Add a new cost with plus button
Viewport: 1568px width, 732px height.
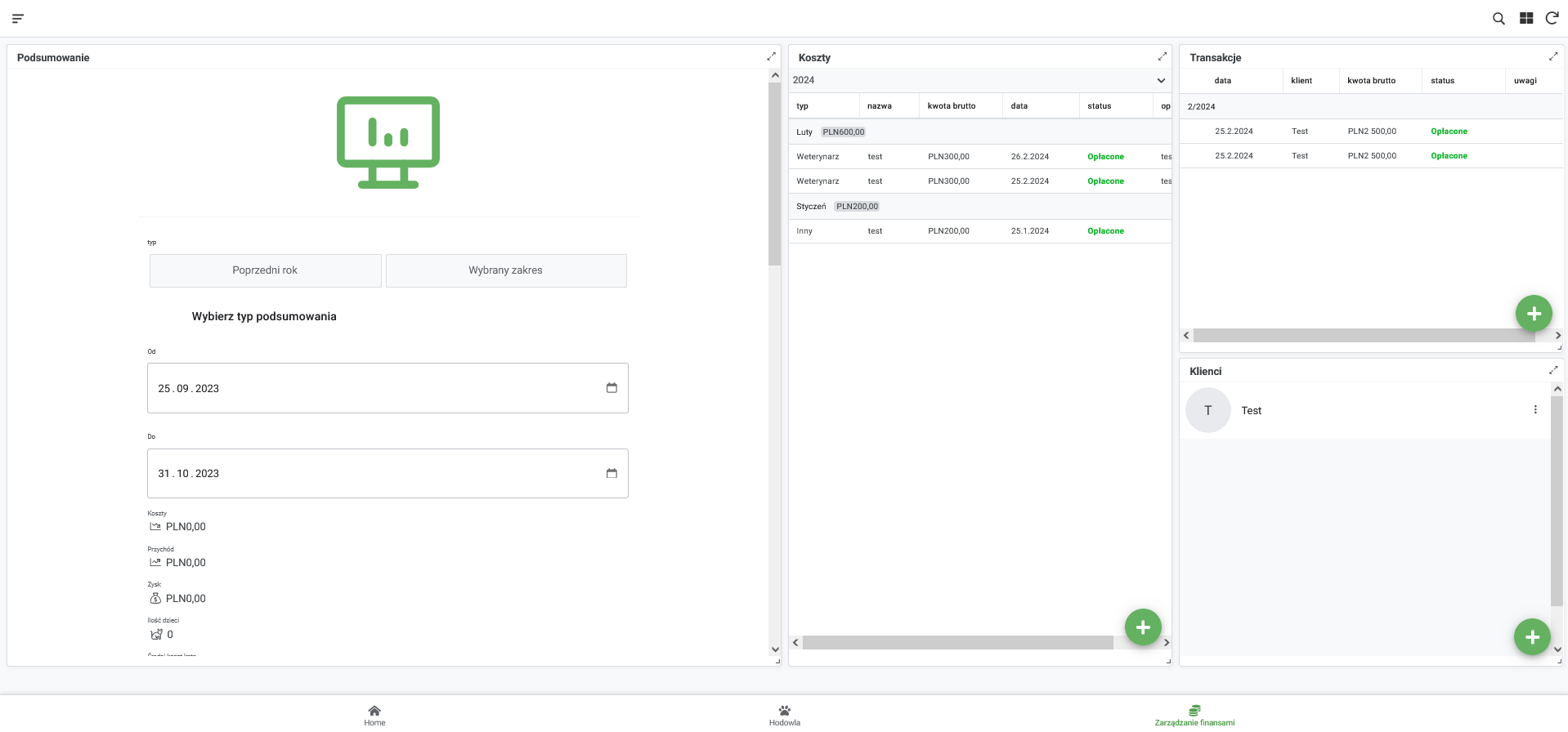(x=1142, y=627)
